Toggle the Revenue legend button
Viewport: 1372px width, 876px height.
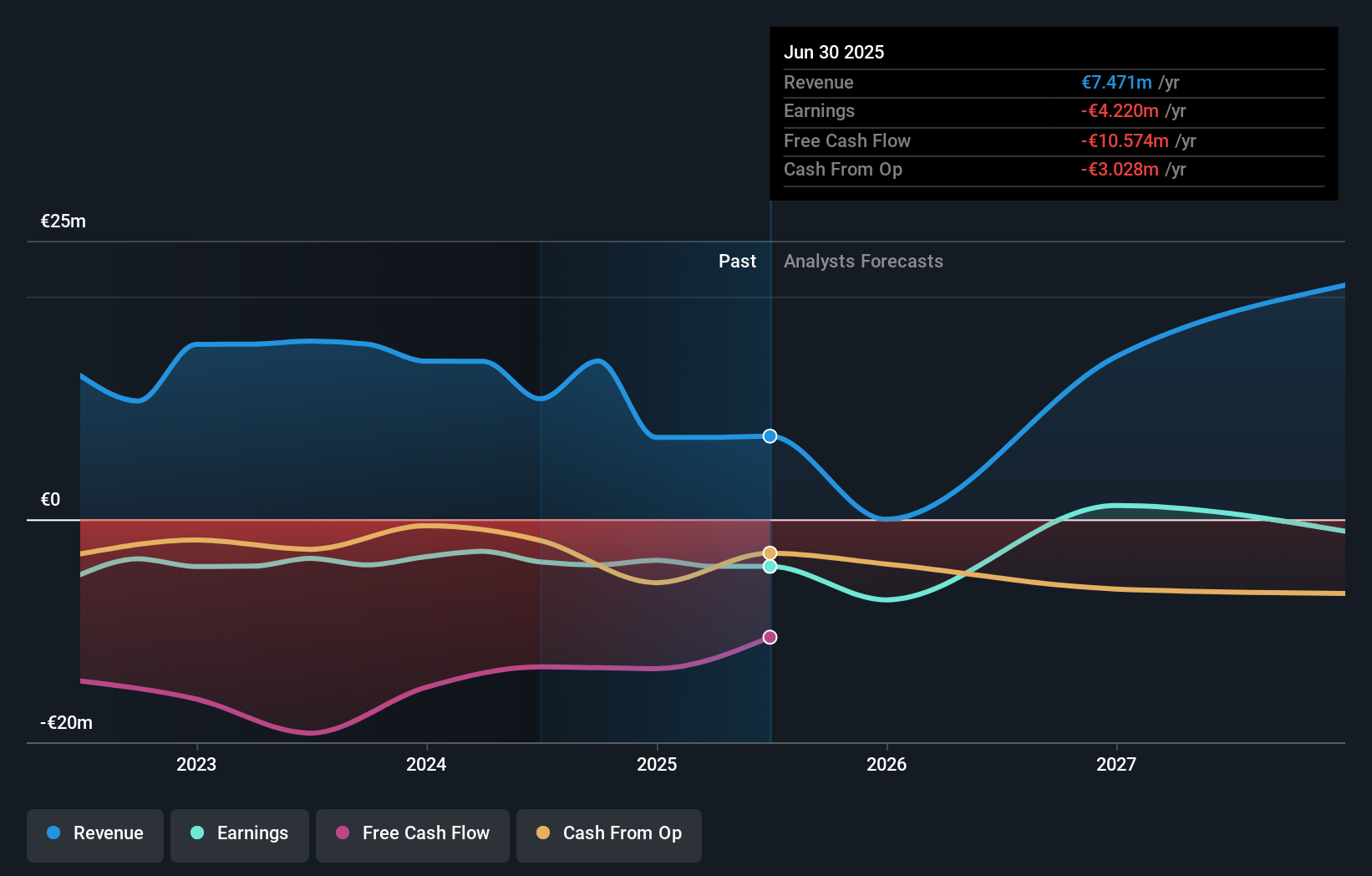coord(95,835)
